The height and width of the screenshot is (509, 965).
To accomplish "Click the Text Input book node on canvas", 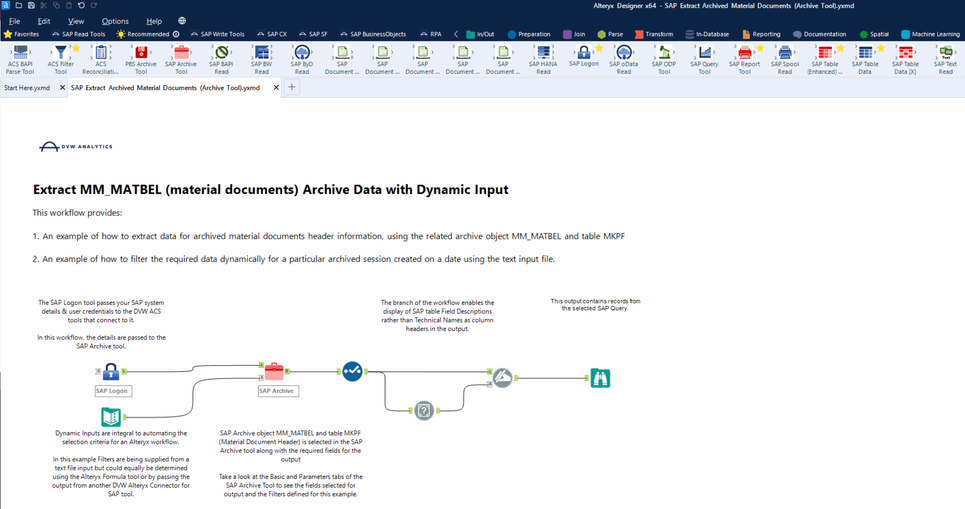I will coord(111,417).
